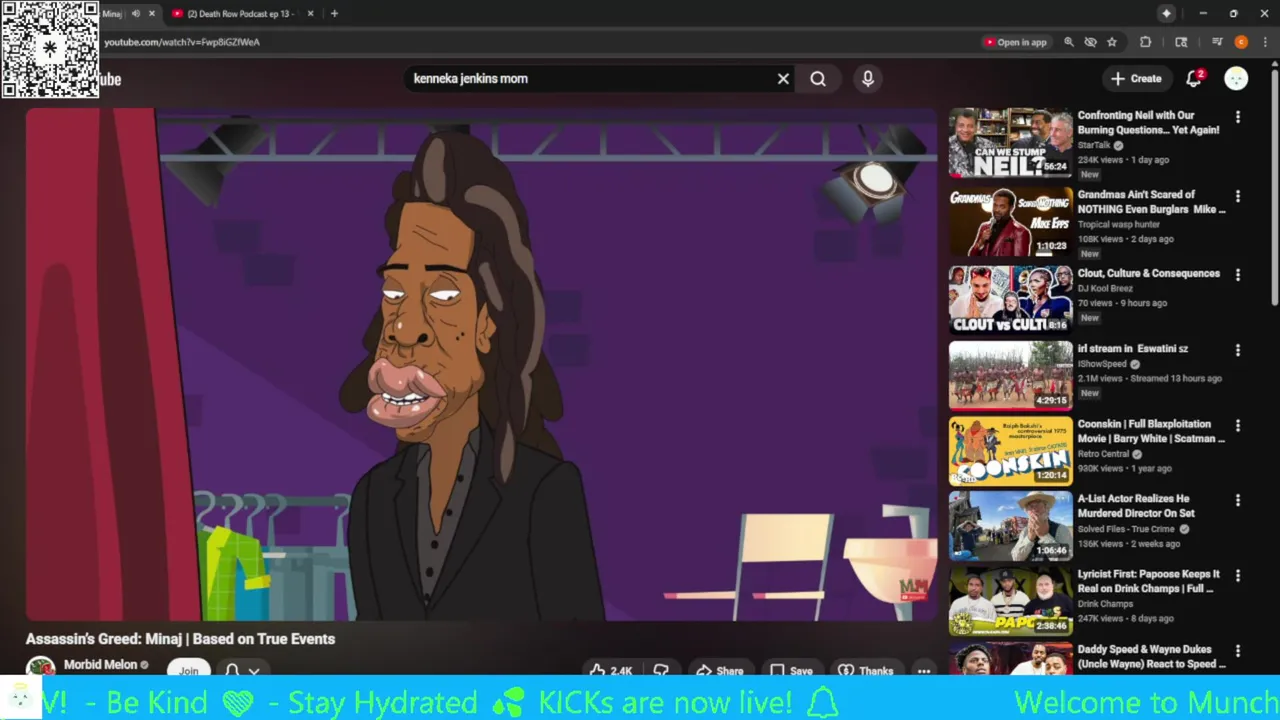Image resolution: width=1280 pixels, height=720 pixels.
Task: Switch to Death Row Podcast ep 13 tab
Action: 242,14
